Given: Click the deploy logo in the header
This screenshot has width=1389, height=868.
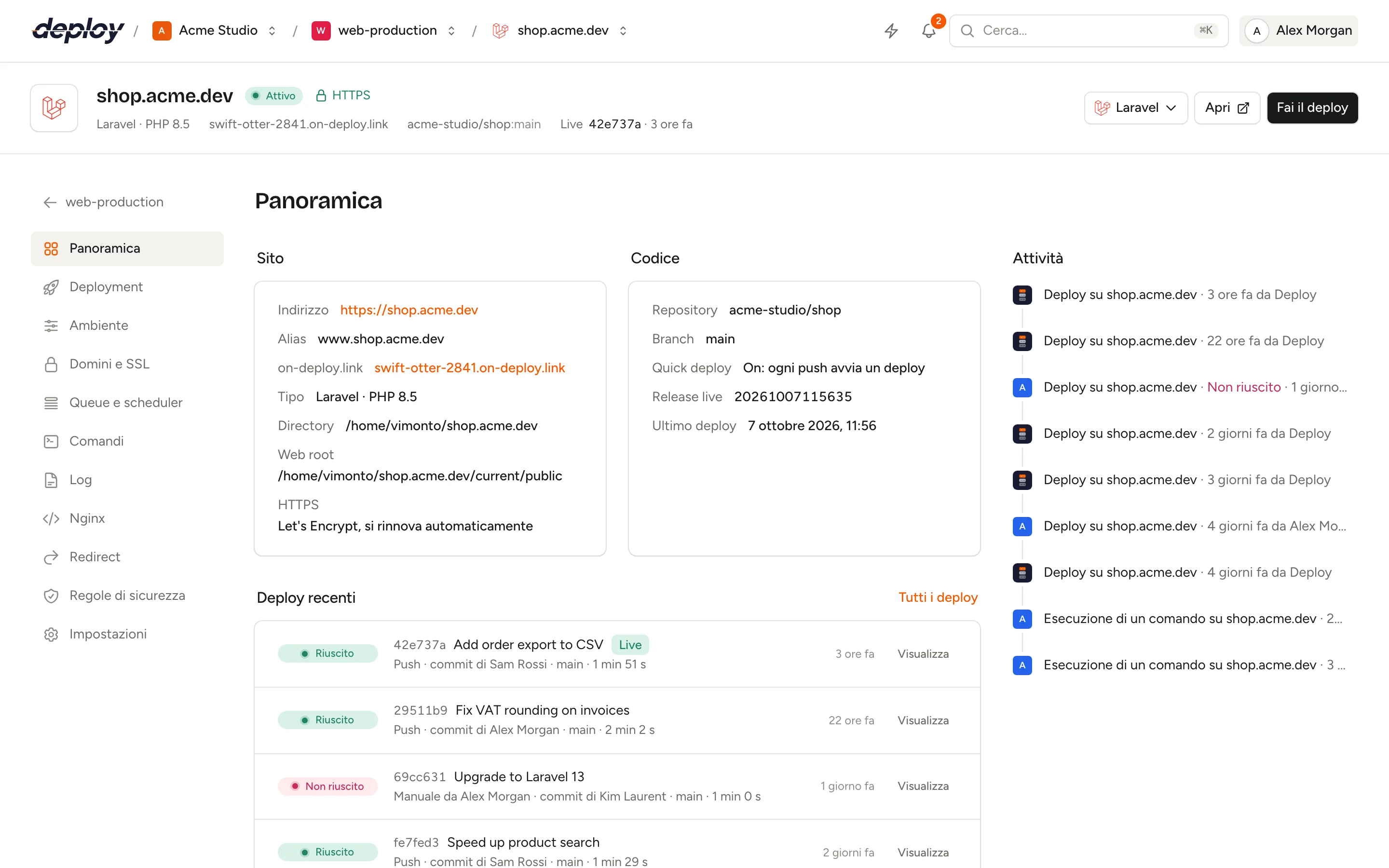Looking at the screenshot, I should coord(78,30).
